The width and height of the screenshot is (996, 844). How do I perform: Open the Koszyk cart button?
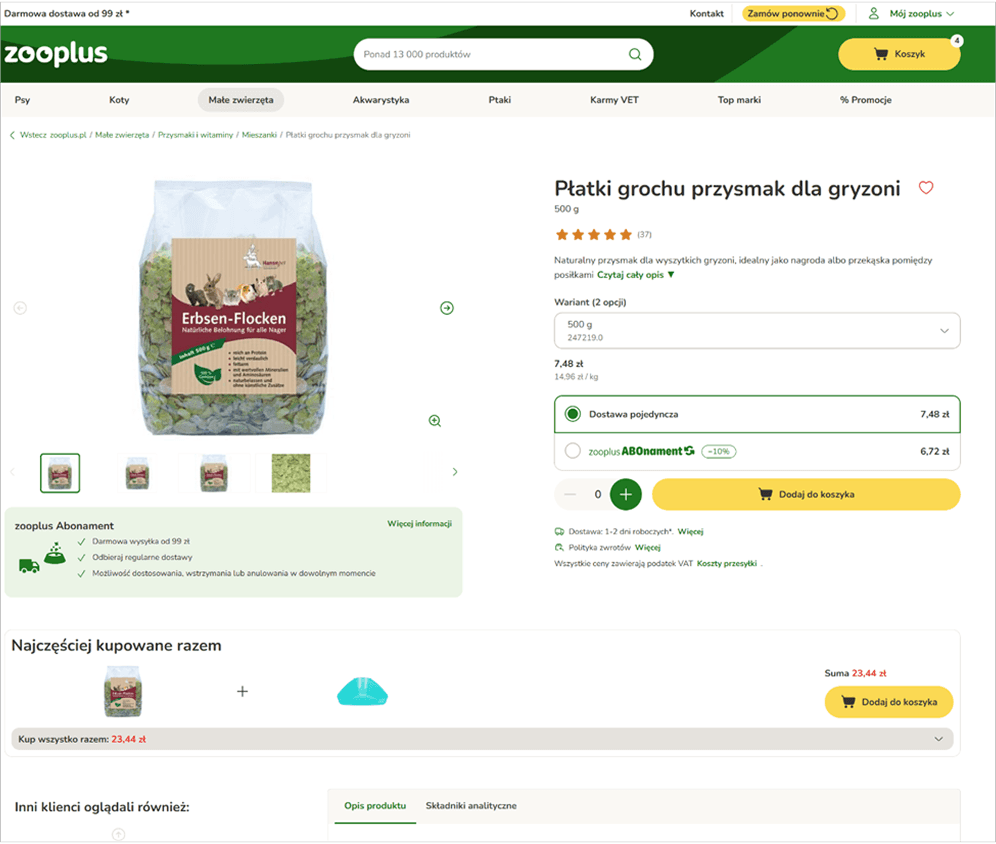point(899,54)
